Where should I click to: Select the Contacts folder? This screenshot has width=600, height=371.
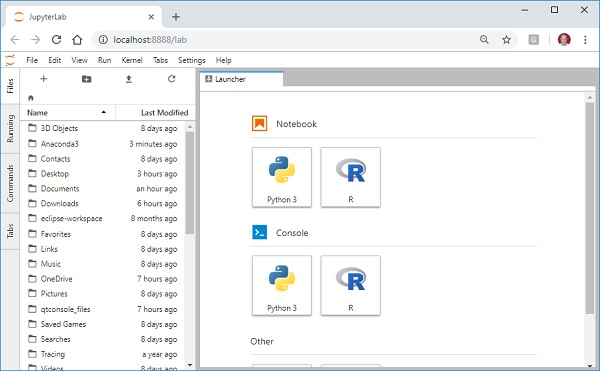coord(103,159)
